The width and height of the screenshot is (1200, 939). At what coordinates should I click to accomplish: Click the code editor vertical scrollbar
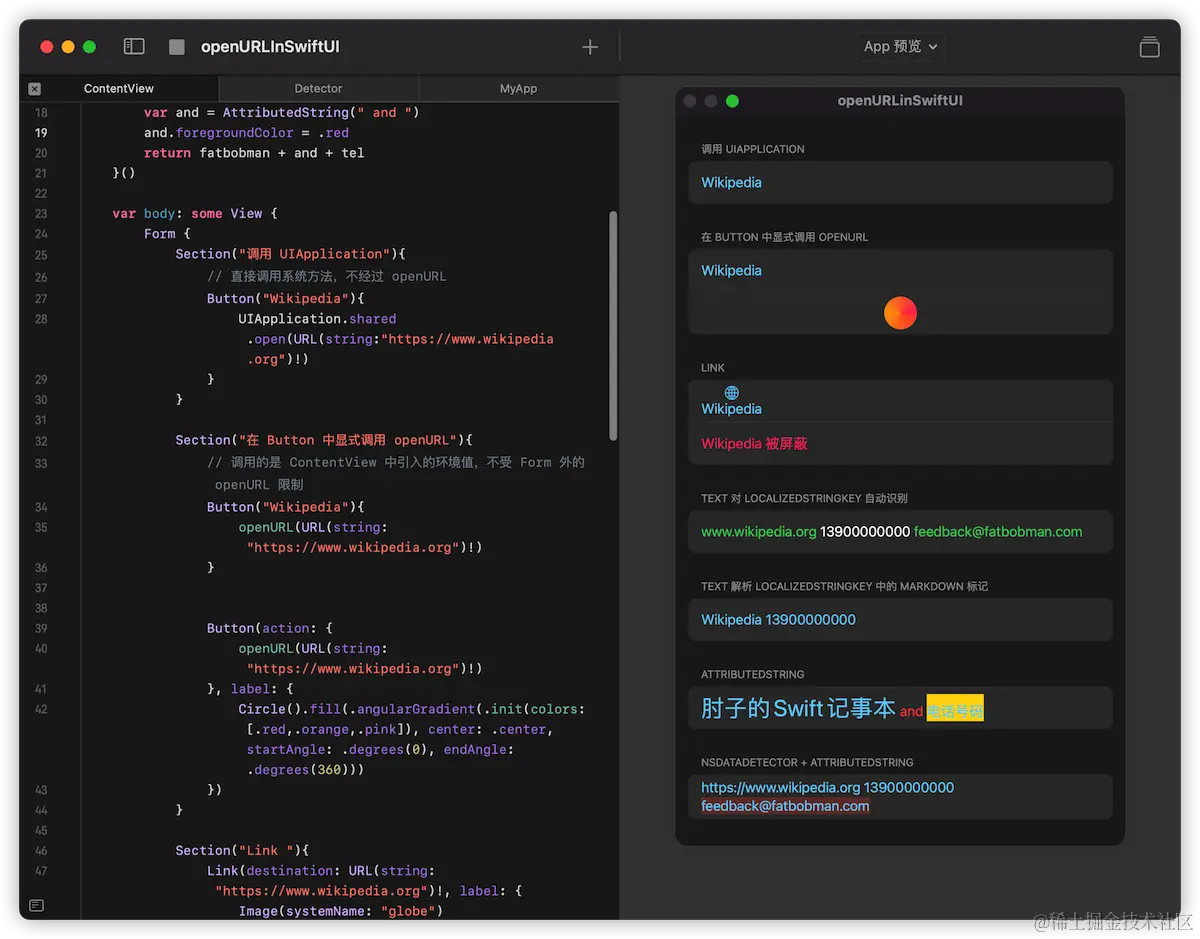coord(613,325)
